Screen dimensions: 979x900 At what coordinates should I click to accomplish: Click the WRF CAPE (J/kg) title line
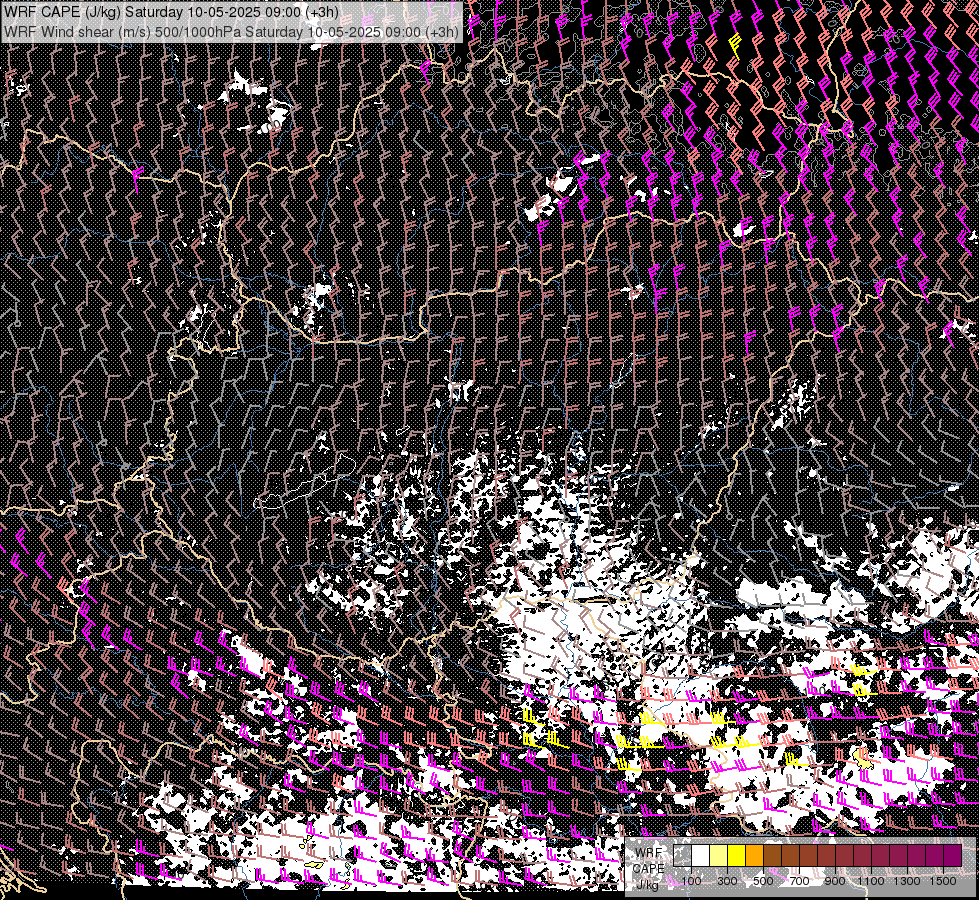coord(171,12)
